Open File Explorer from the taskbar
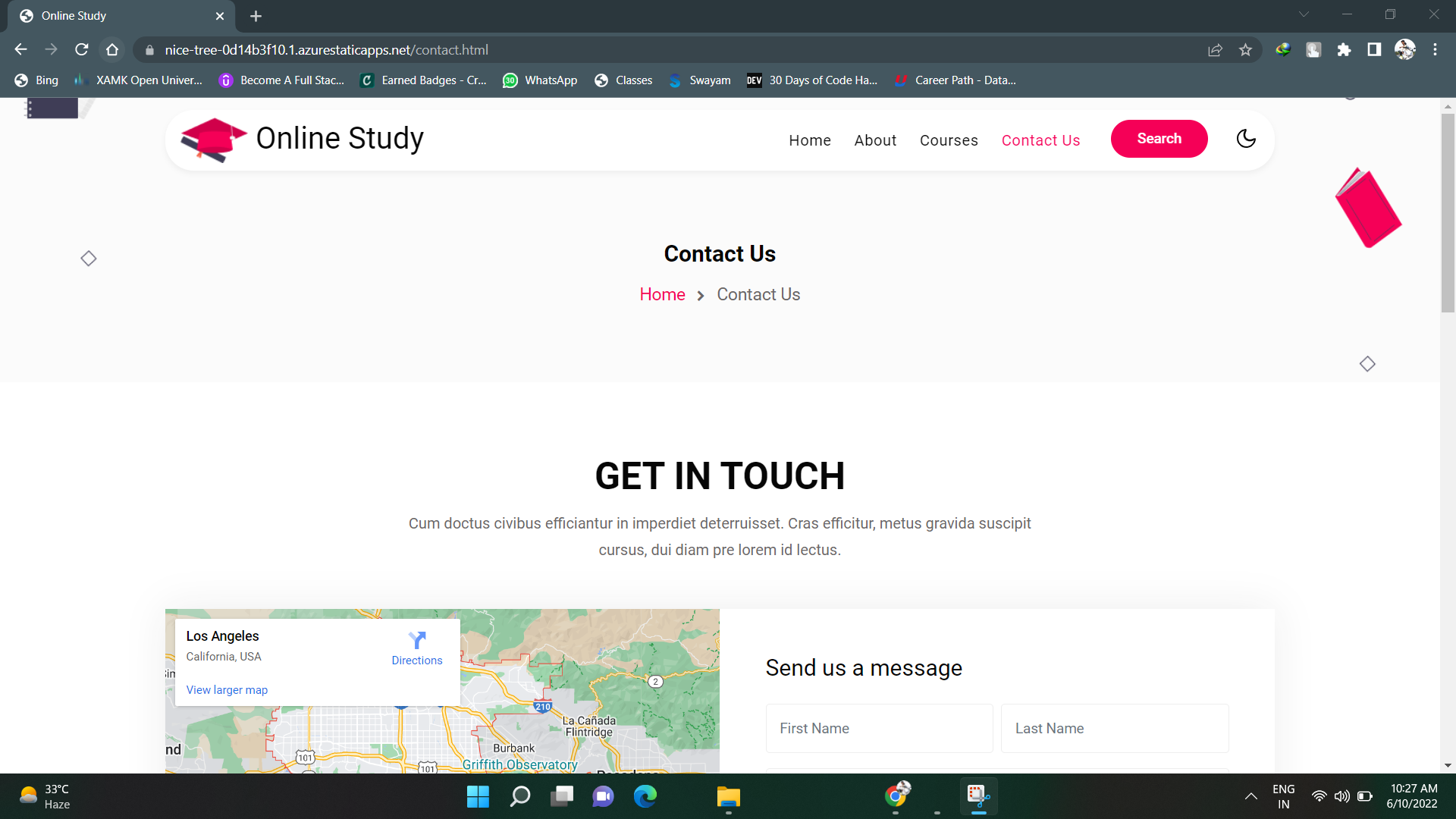This screenshot has height=819, width=1456. tap(728, 796)
